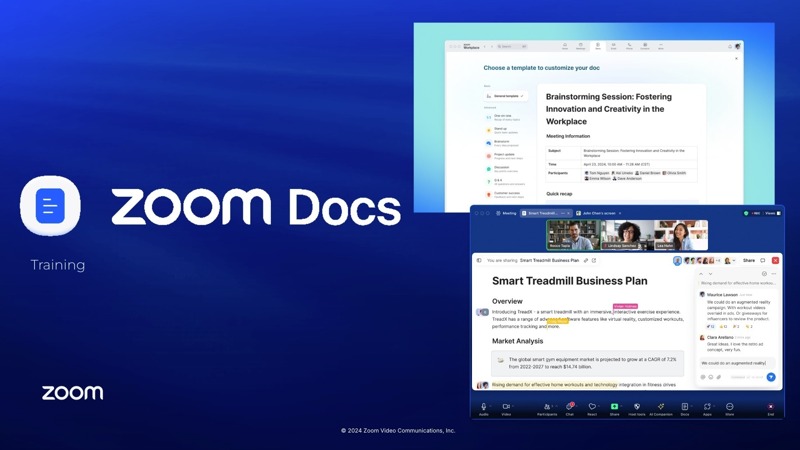Choose Discussion template
This screenshot has height=450, width=800.
[502, 168]
